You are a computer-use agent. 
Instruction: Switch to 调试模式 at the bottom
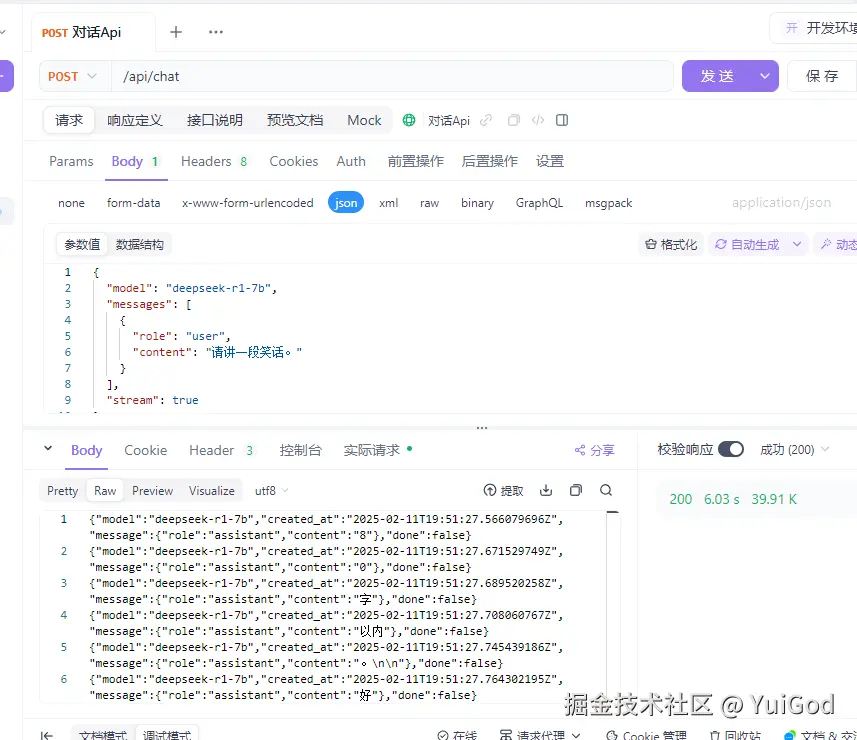[x=167, y=735]
